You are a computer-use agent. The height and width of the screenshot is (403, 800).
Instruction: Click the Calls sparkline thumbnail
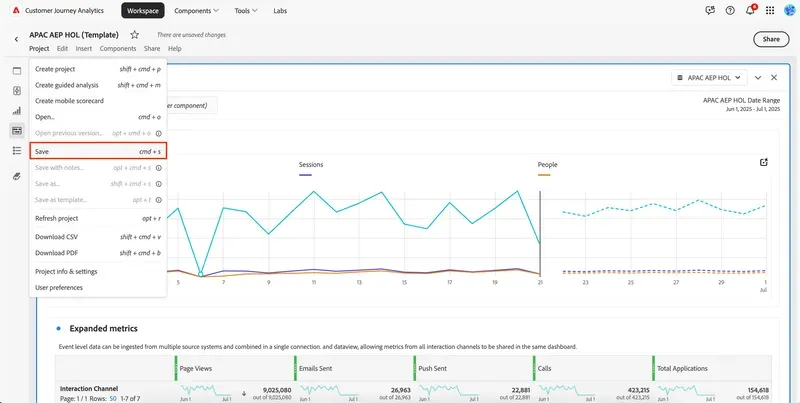564,390
